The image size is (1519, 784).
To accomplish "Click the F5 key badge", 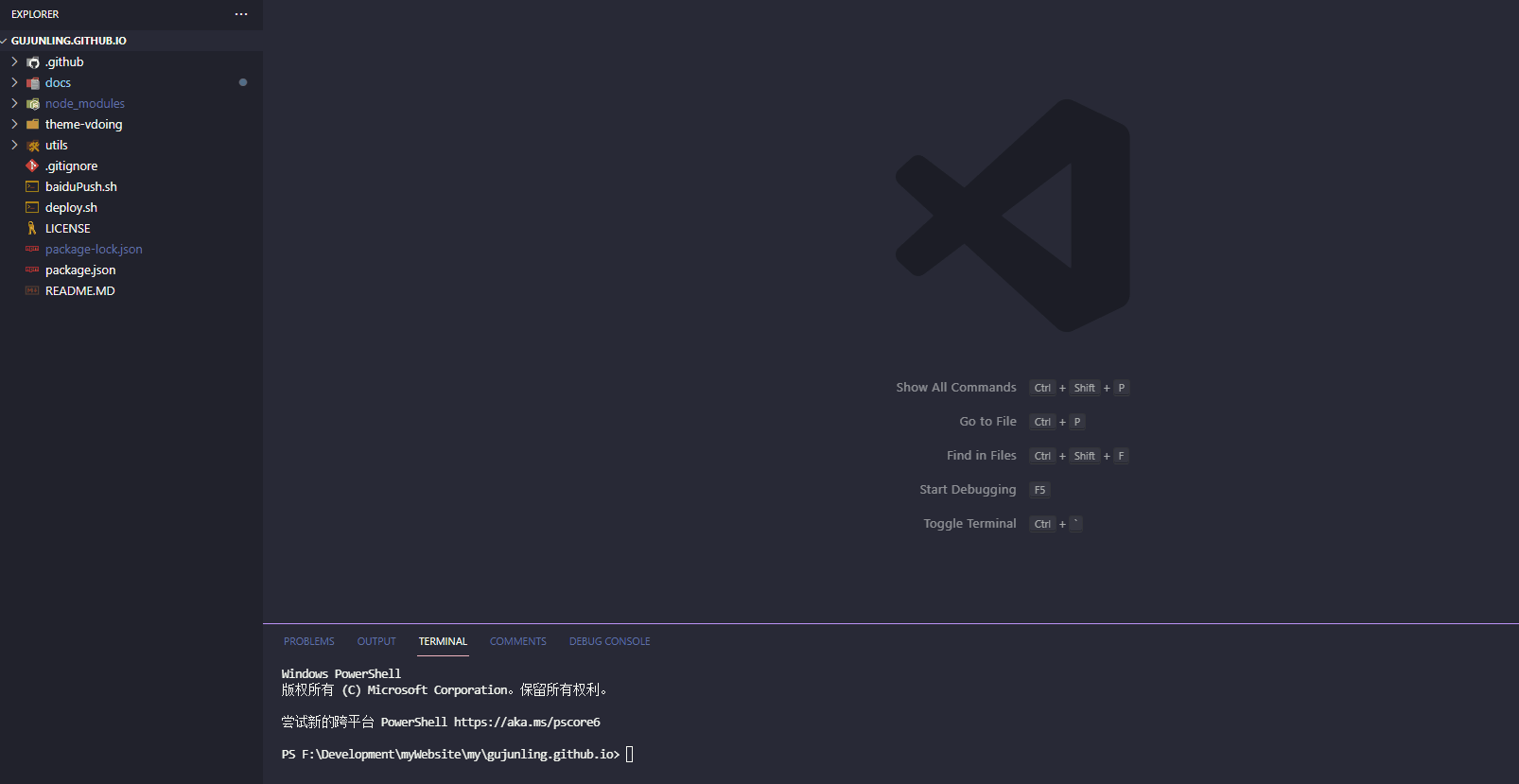I will point(1039,490).
